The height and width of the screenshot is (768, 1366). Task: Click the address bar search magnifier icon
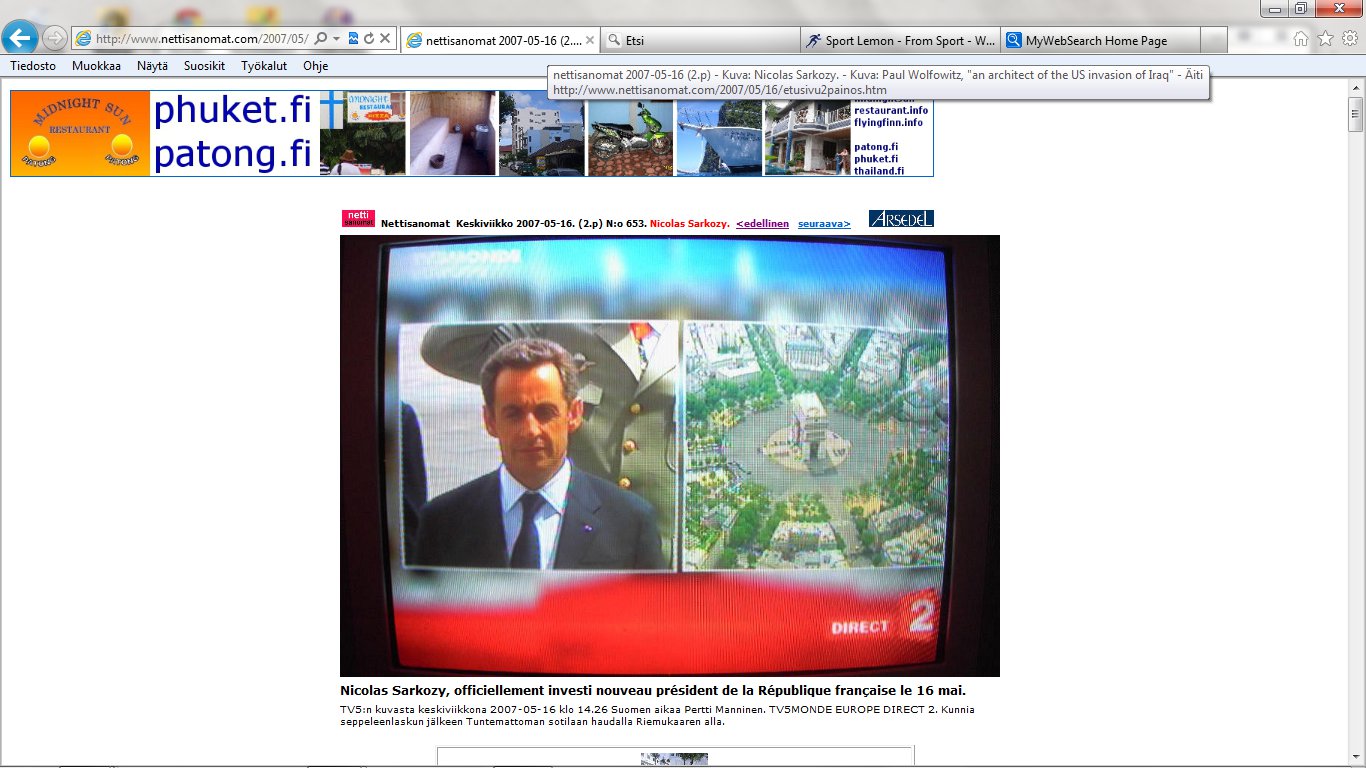point(321,39)
